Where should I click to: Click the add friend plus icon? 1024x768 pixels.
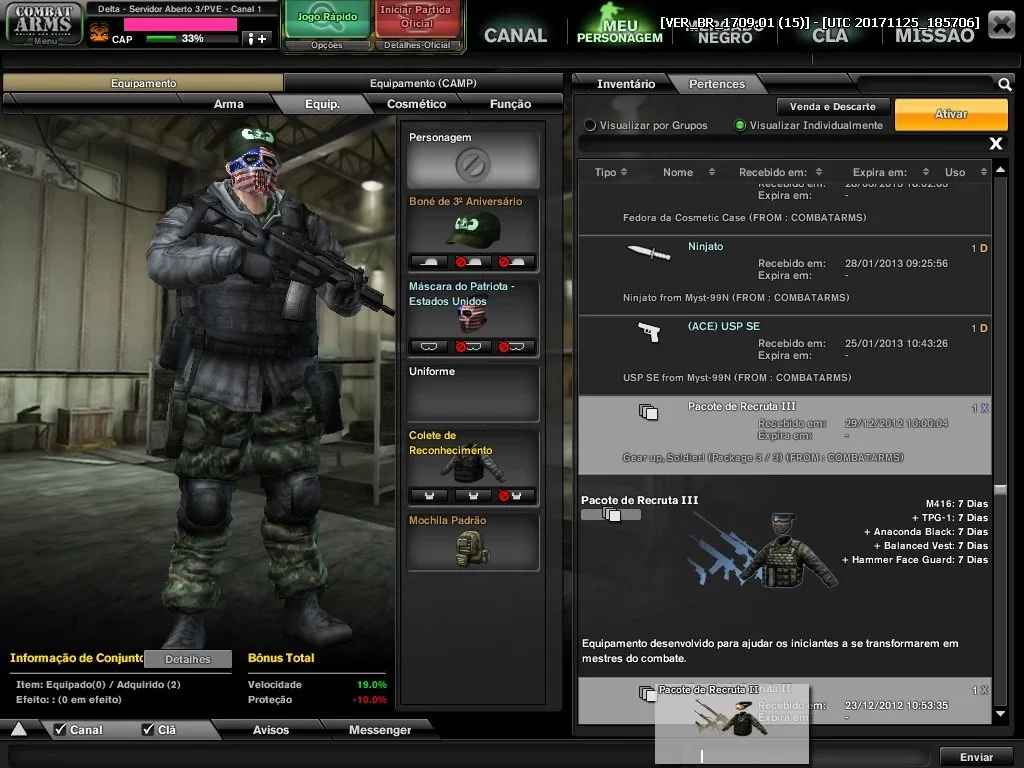point(257,39)
